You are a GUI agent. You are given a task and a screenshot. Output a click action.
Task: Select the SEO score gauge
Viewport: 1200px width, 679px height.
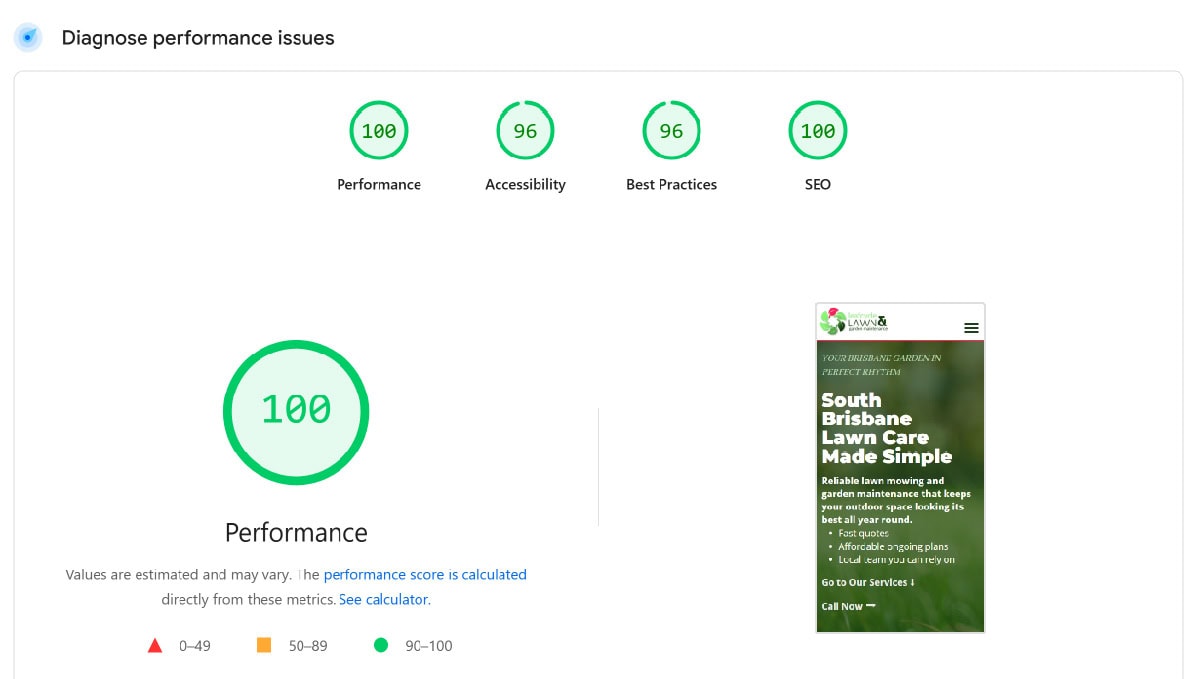(817, 130)
